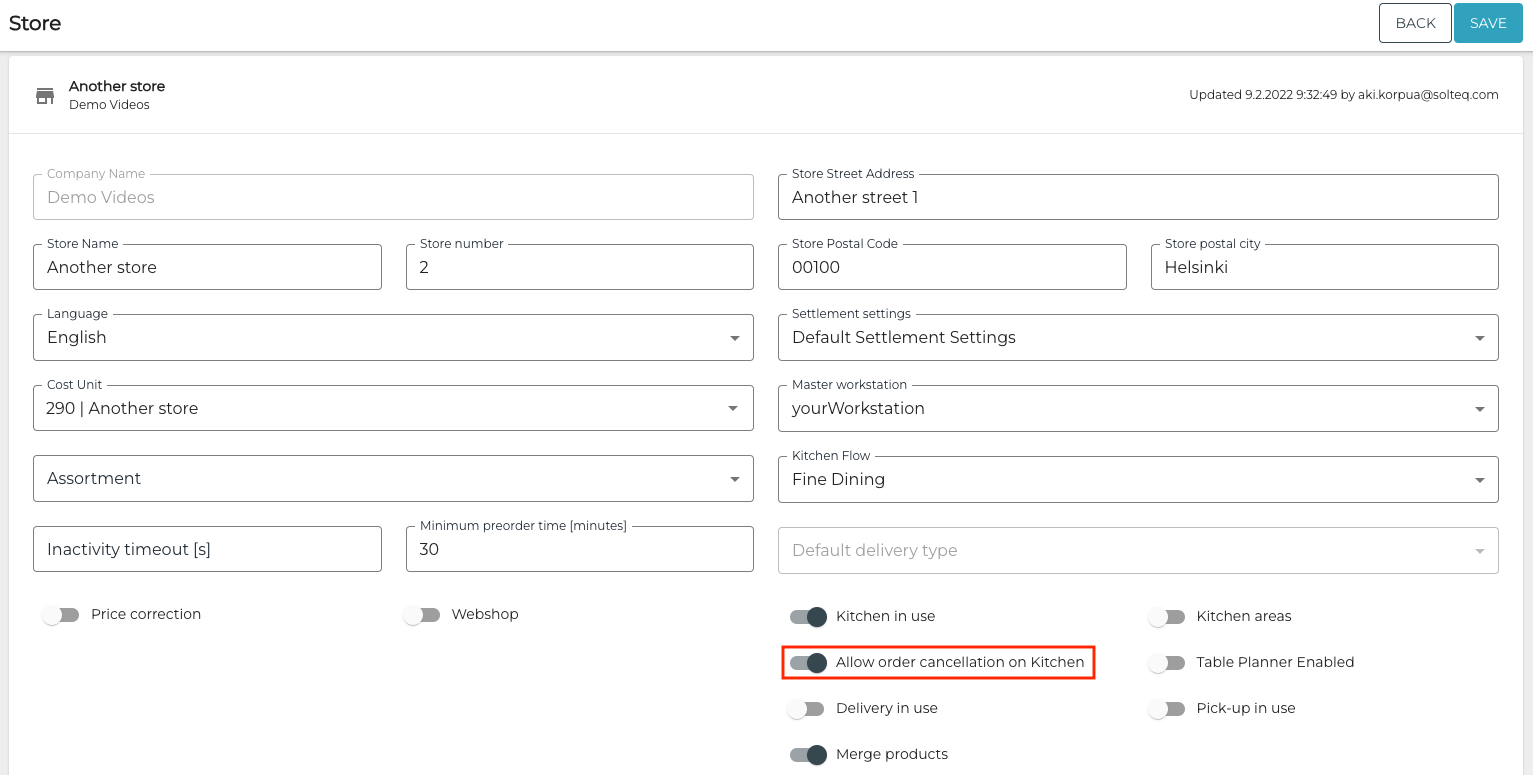This screenshot has height=775, width=1533.
Task: Expand the Settlement settings dropdown
Action: pos(1137,338)
